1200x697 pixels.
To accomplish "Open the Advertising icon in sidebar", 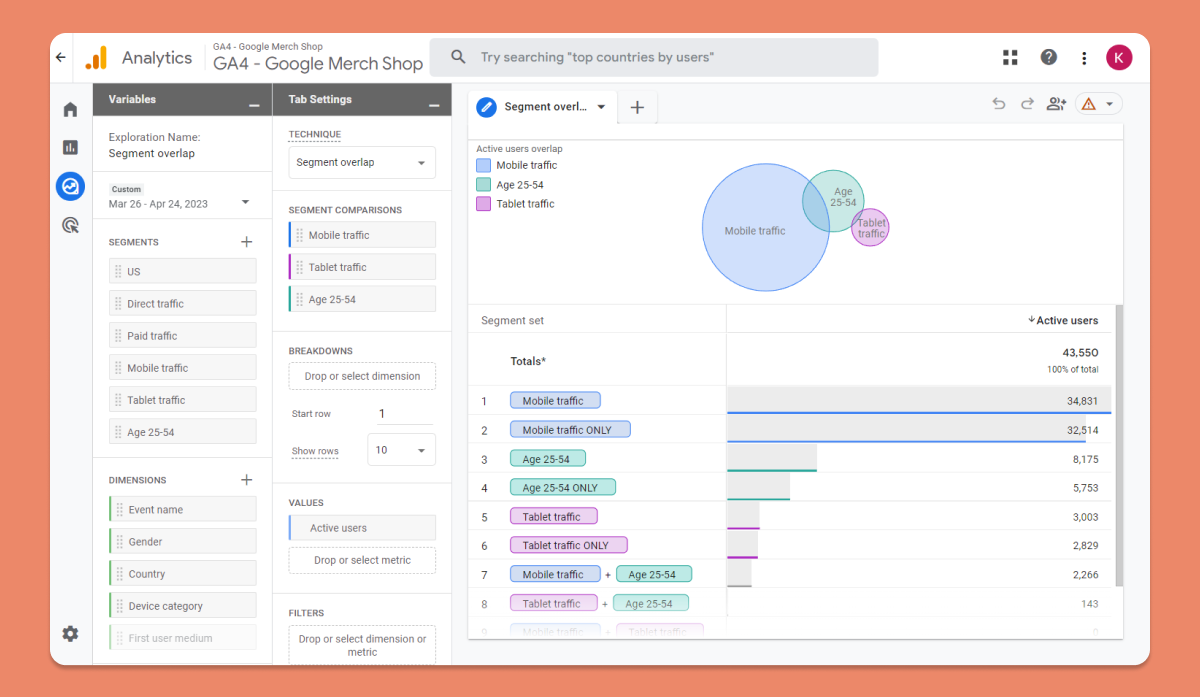I will coord(70,225).
